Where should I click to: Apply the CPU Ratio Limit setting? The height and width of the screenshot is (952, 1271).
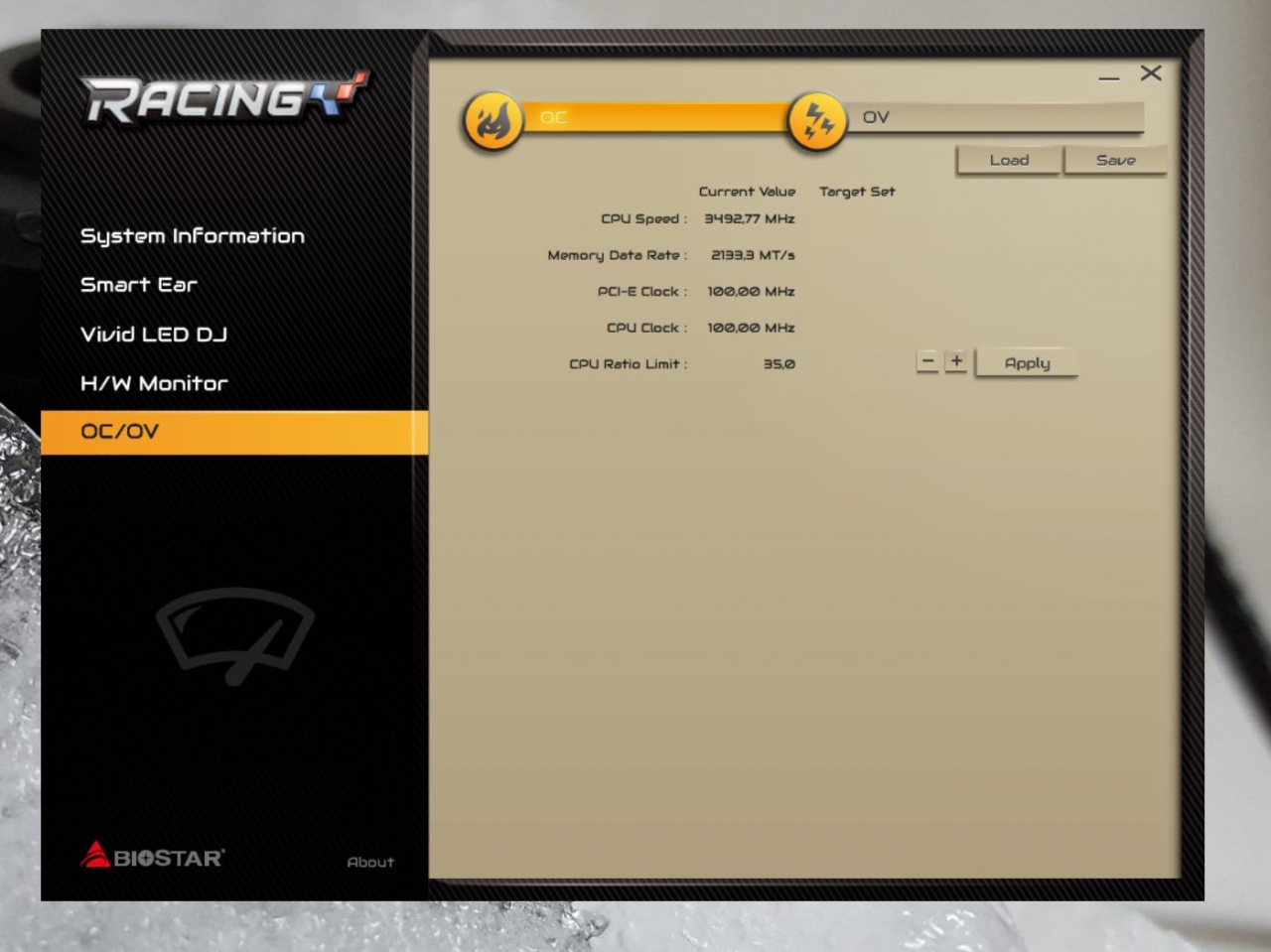(x=1027, y=363)
